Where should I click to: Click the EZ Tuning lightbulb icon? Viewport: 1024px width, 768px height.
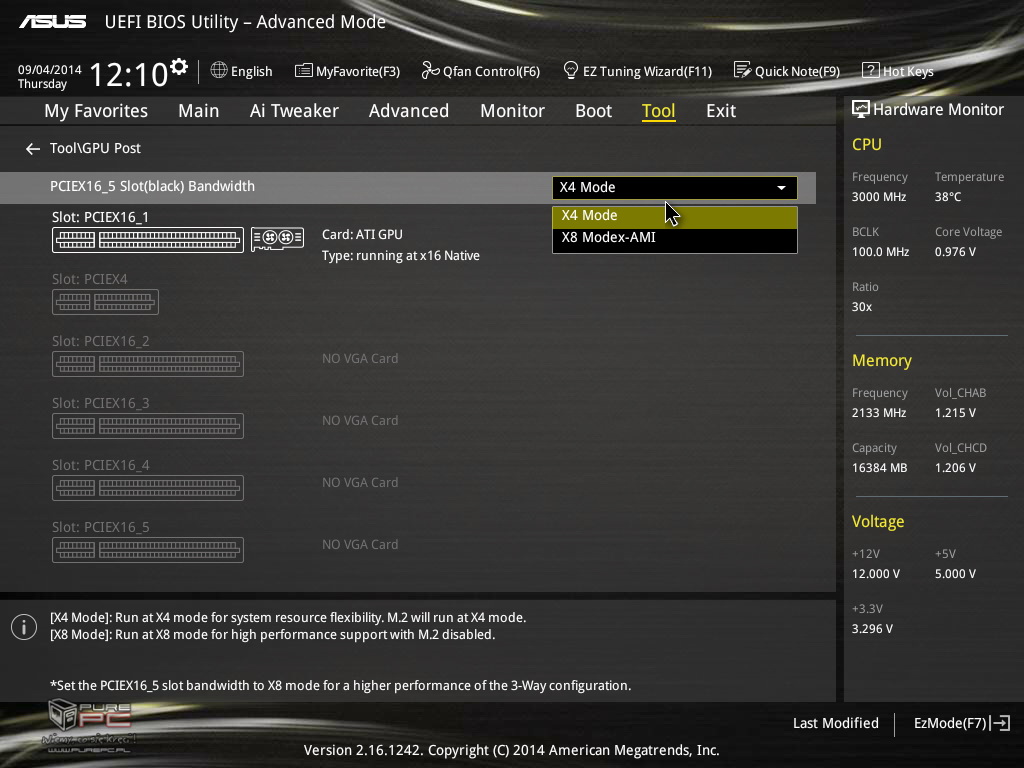click(x=570, y=70)
